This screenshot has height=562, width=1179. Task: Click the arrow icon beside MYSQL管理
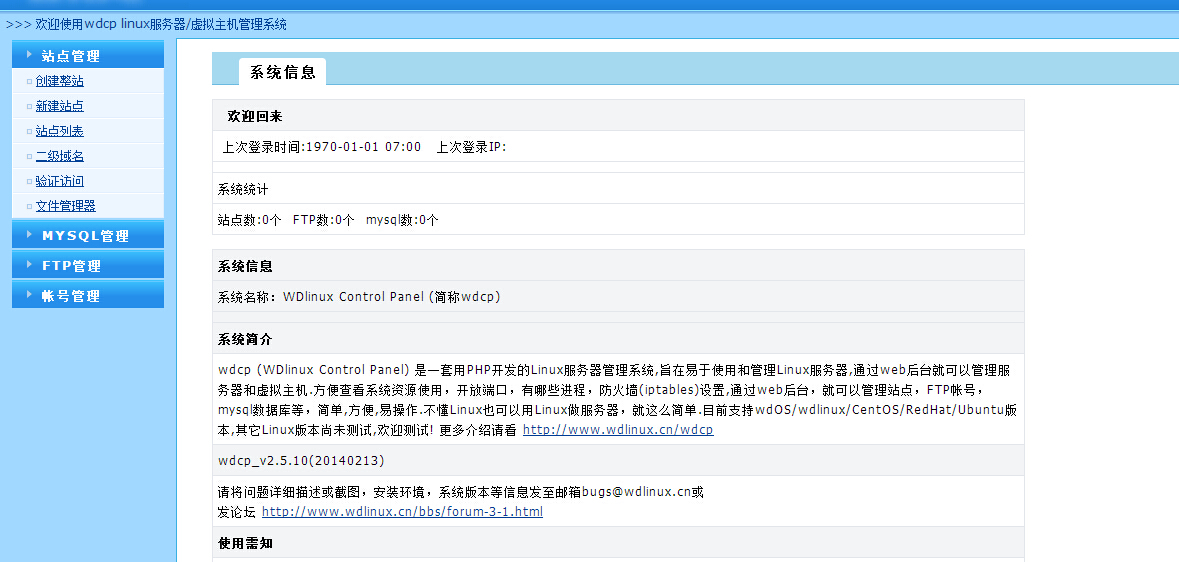point(29,235)
